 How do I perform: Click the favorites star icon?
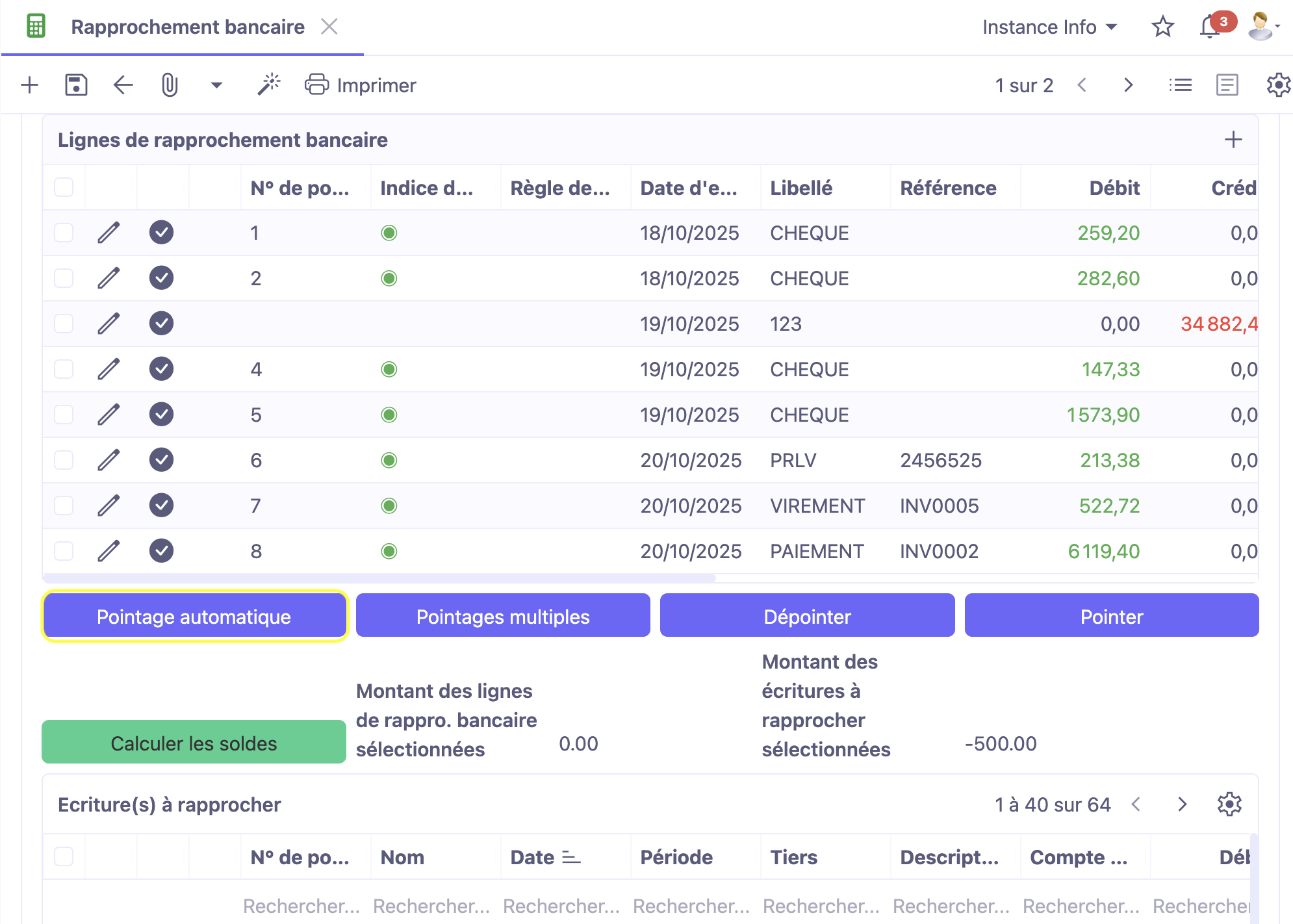pyautogui.click(x=1162, y=27)
